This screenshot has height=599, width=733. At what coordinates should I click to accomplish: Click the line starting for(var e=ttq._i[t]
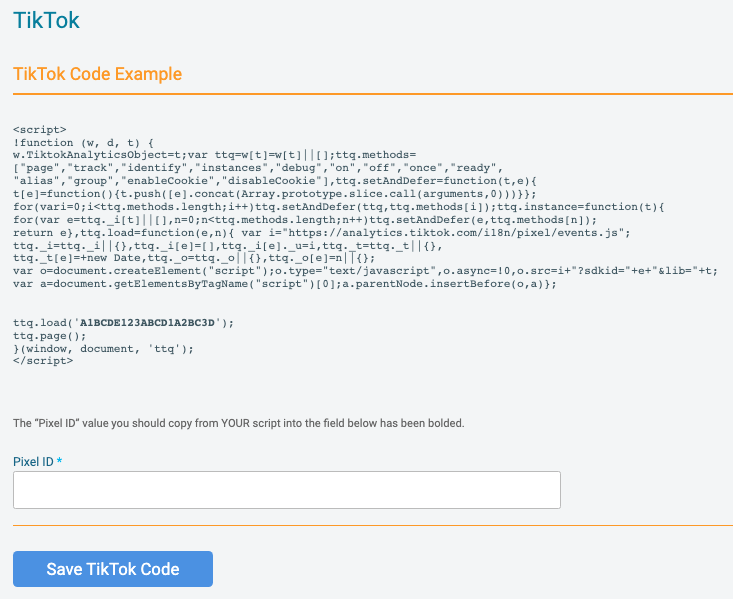point(305,220)
